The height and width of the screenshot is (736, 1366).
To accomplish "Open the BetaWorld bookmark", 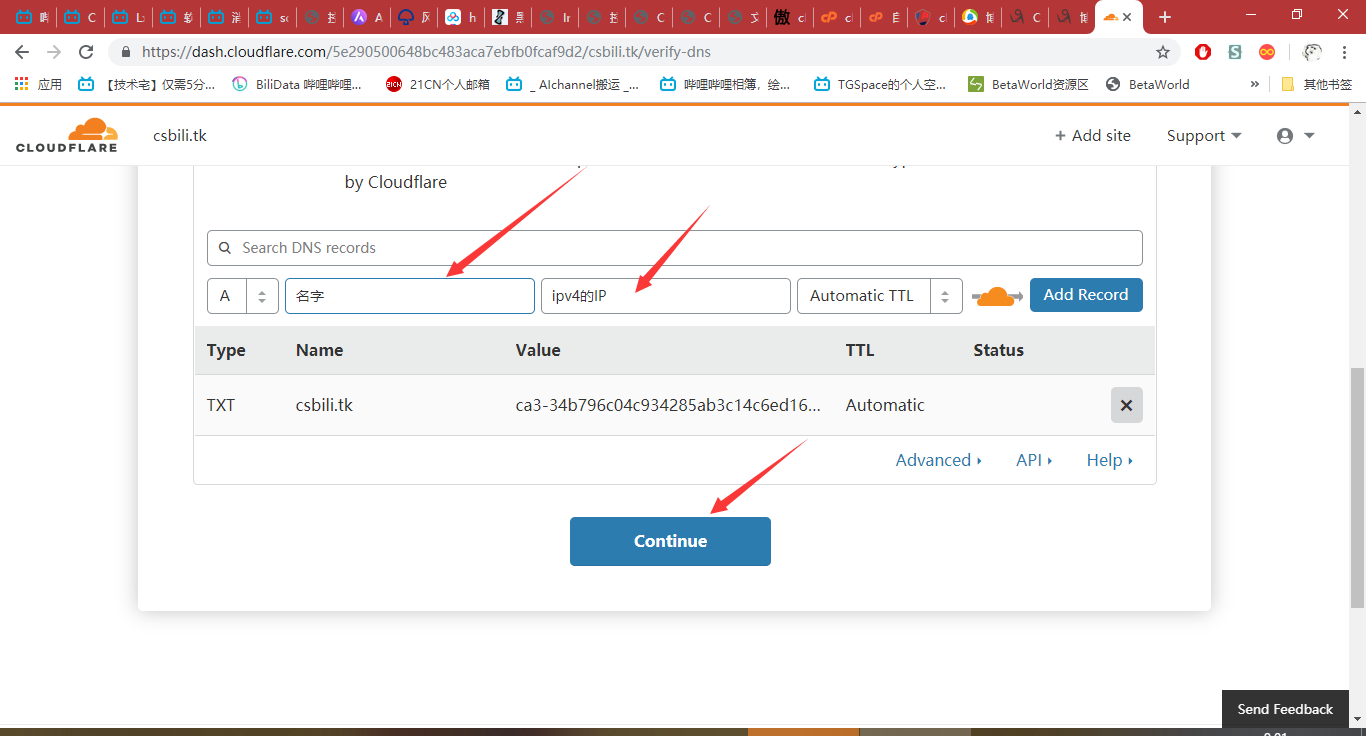I will (1148, 85).
